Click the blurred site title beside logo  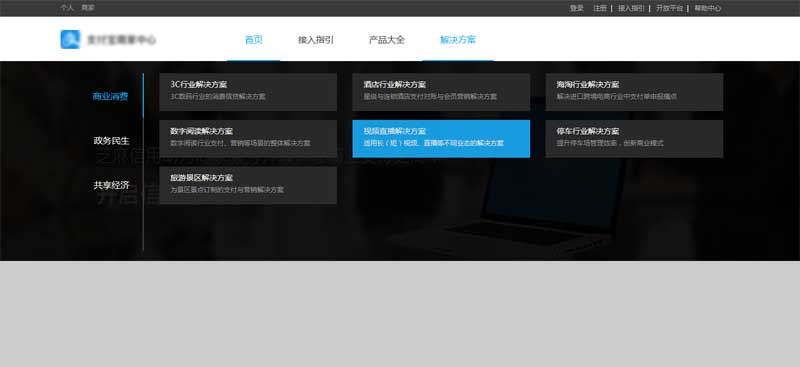pyautogui.click(x=121, y=40)
